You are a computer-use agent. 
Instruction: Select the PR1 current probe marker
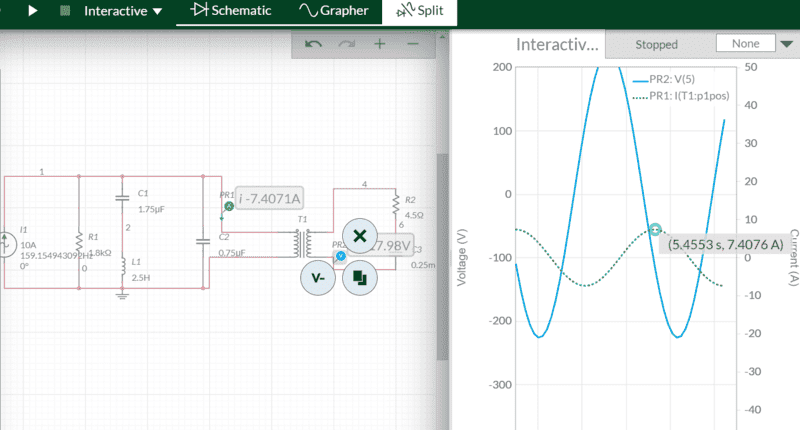tap(229, 206)
